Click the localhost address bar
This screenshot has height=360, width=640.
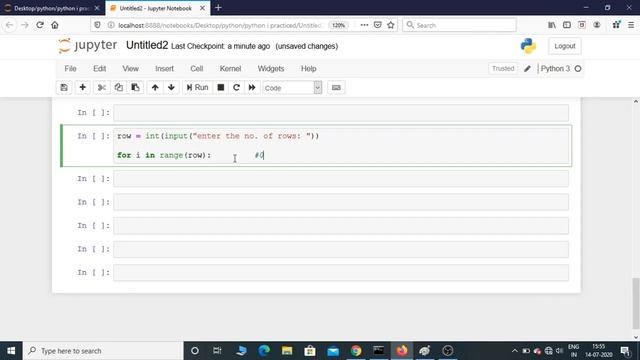(x=220, y=25)
